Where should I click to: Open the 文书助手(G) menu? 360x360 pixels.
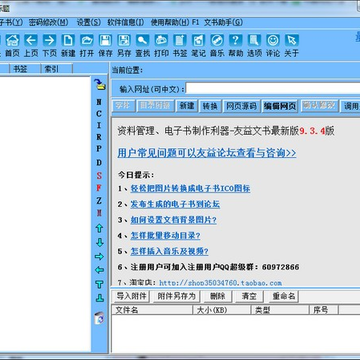click(223, 22)
